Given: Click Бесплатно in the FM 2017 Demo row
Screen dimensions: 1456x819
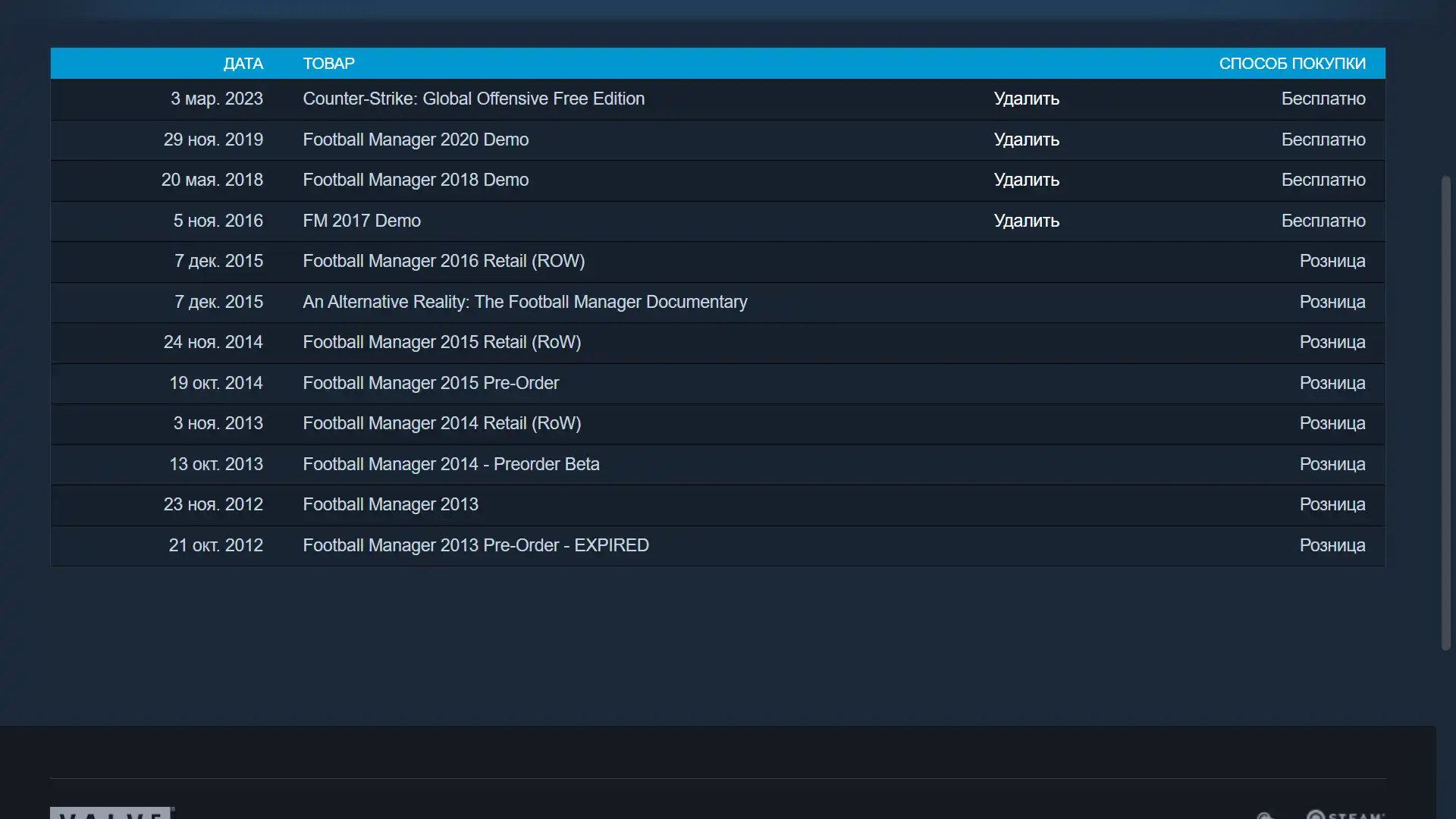Looking at the screenshot, I should click(x=1323, y=221).
